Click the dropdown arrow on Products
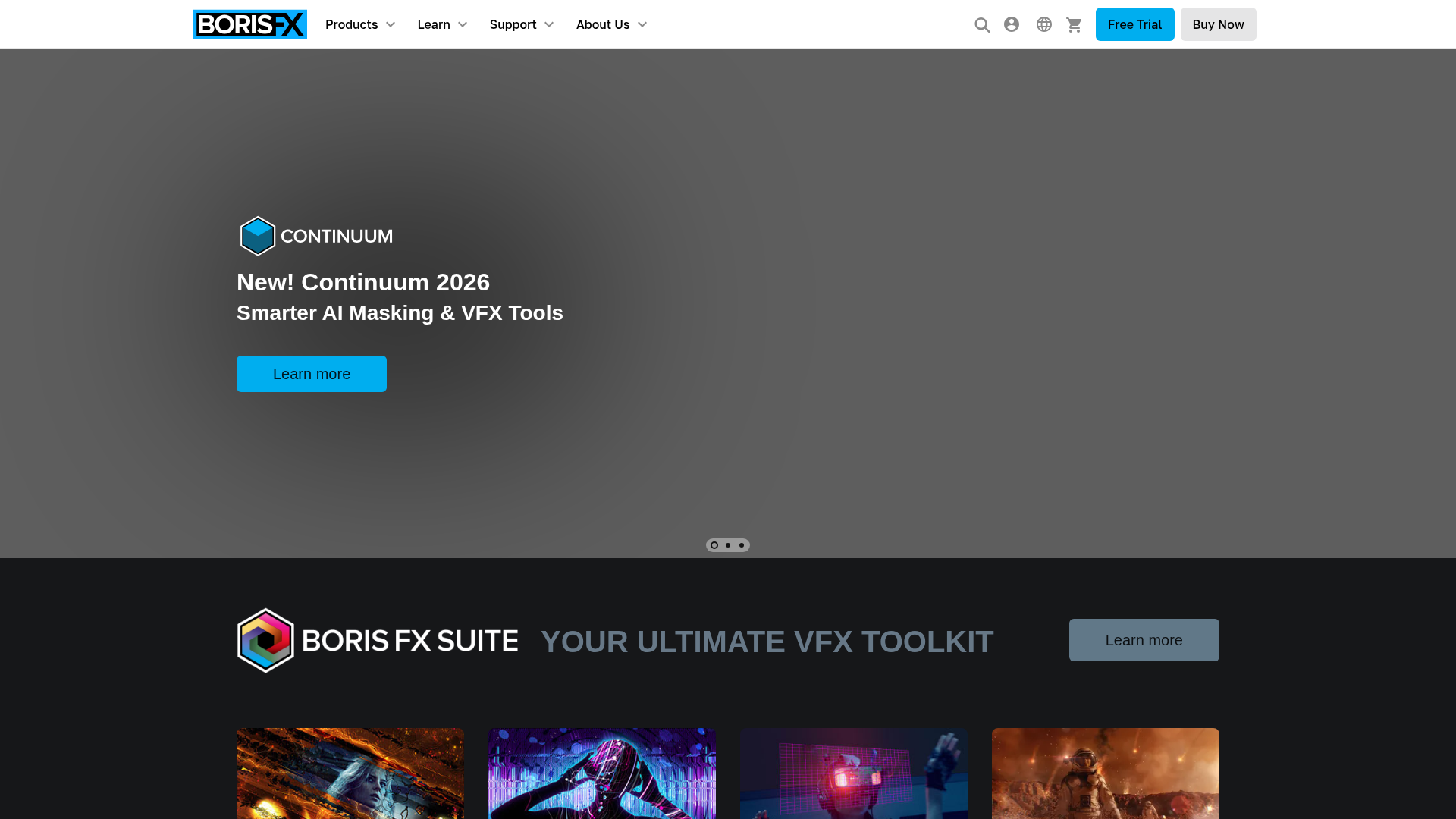Screen dimensions: 1456x819 [x=391, y=24]
